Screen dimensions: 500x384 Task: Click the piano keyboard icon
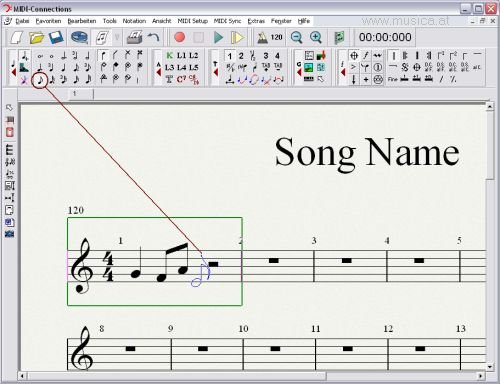point(309,79)
